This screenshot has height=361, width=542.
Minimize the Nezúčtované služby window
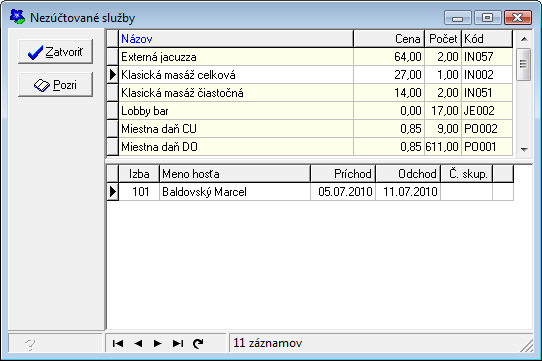pyautogui.click(x=458, y=17)
